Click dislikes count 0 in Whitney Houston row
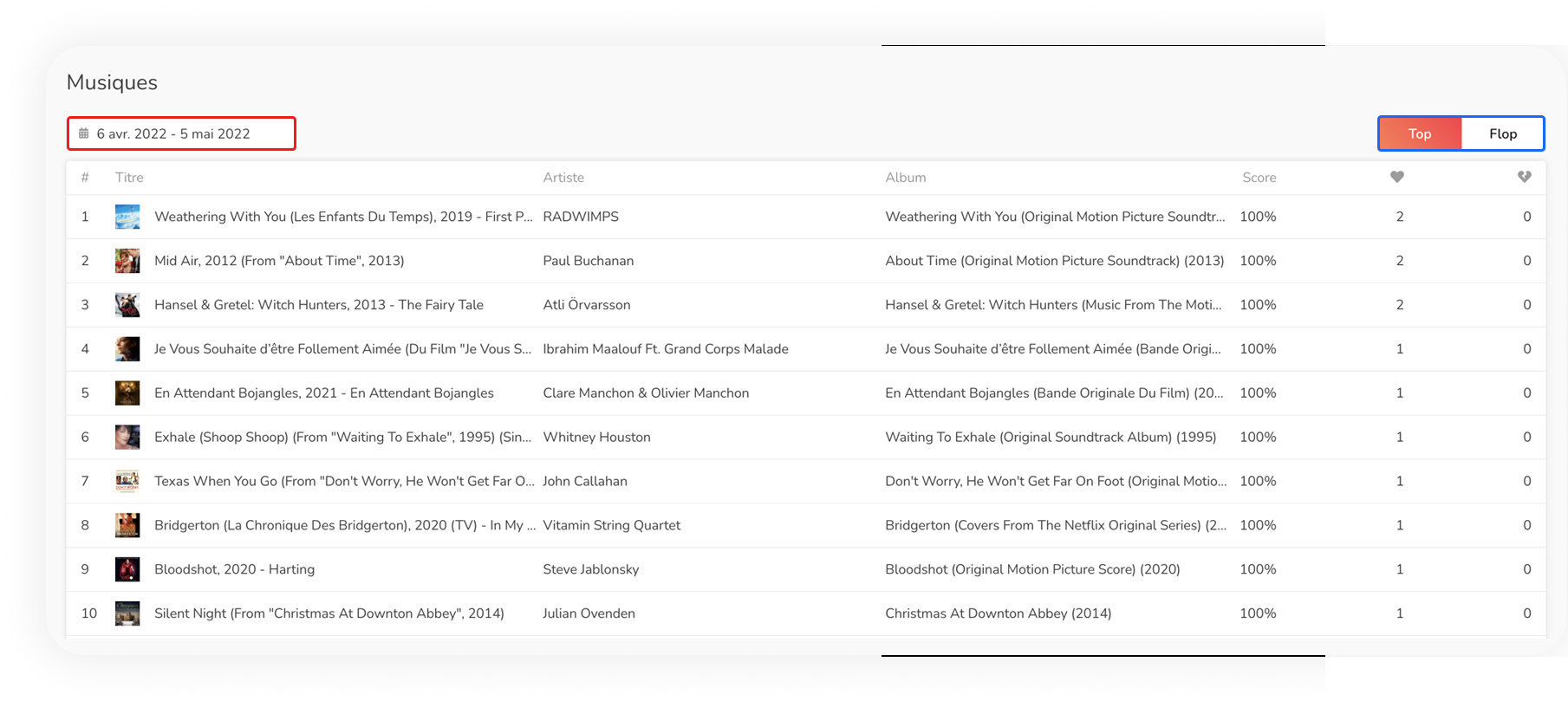Screen dimensions: 1568x701 point(1527,438)
